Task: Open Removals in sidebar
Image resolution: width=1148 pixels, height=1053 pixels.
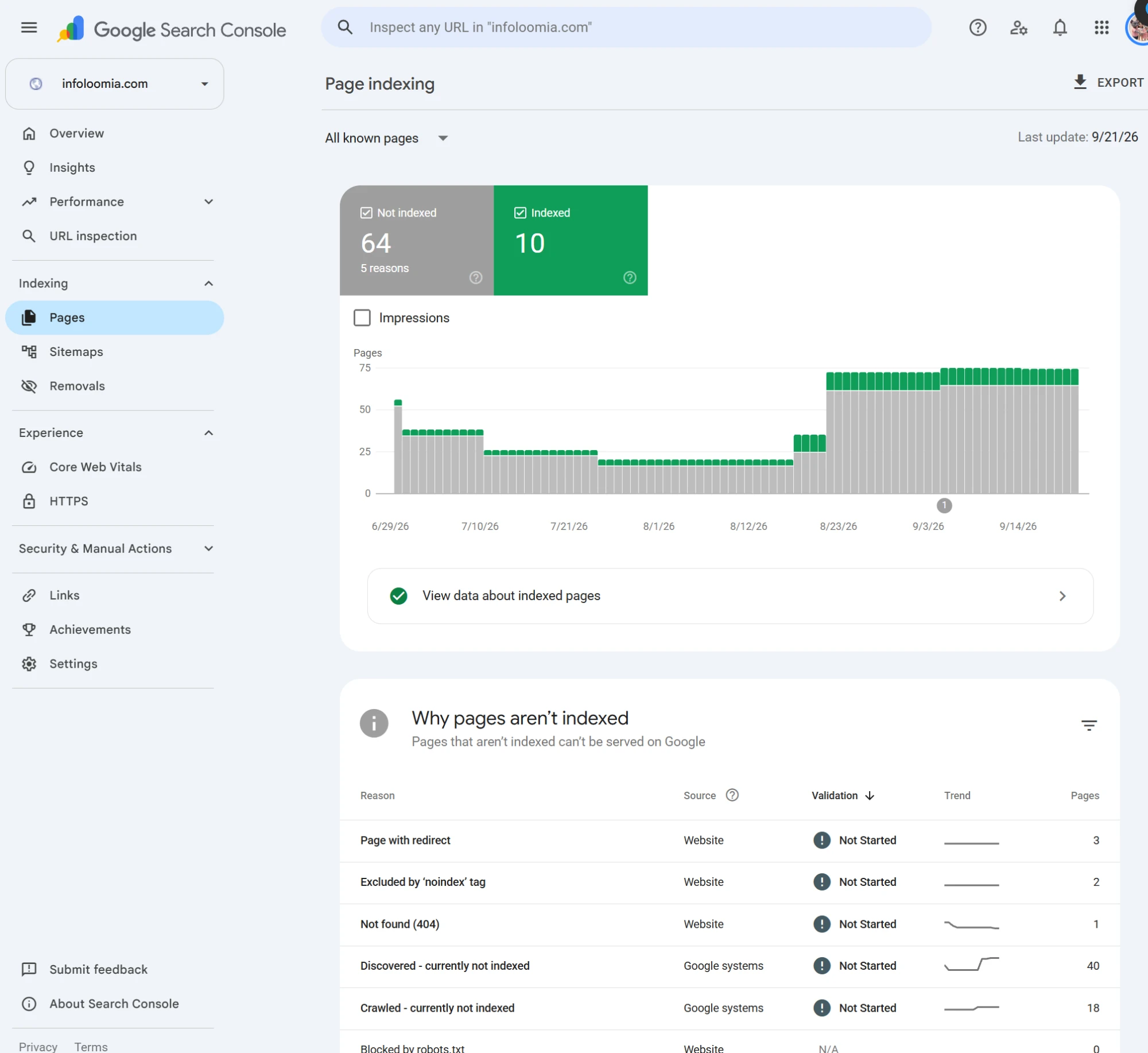Action: [x=115, y=386]
